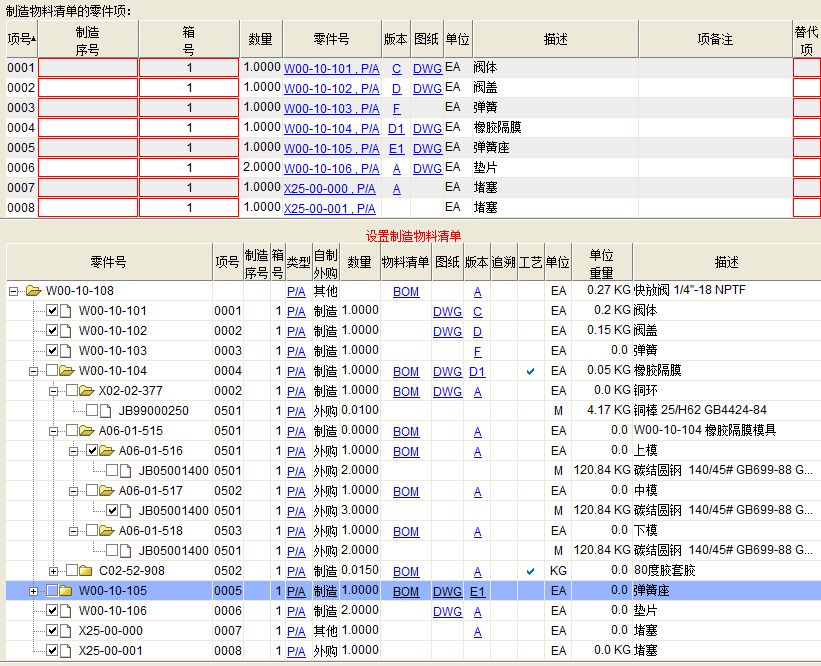Click the folder icon of highlighted W00-10-105
This screenshot has width=821, height=666.
66,591
